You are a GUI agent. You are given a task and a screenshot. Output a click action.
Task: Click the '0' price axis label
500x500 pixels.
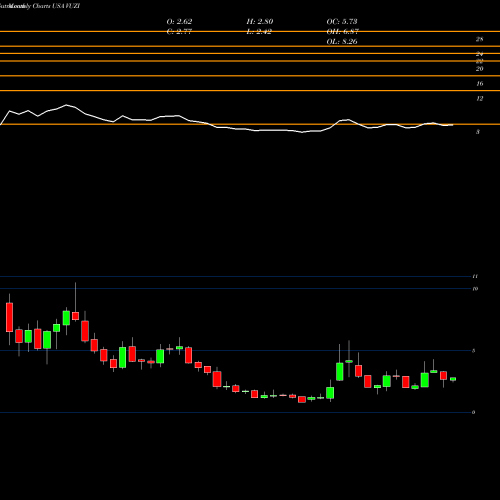pyautogui.click(x=474, y=412)
